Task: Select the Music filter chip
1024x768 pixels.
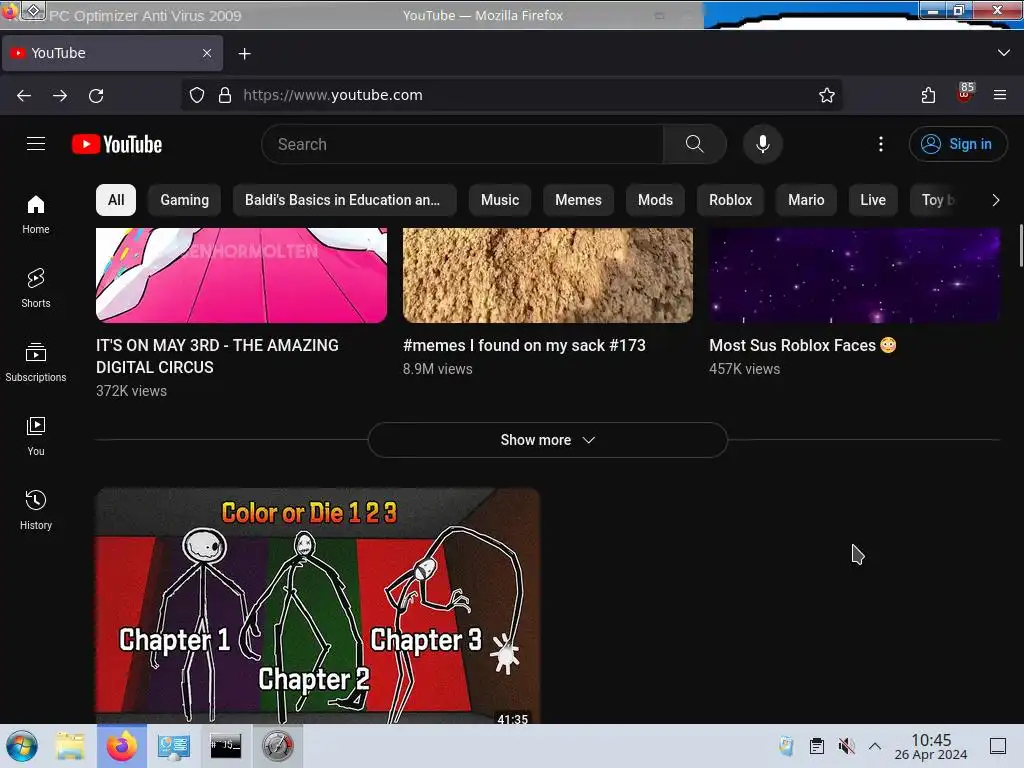Action: pos(500,200)
